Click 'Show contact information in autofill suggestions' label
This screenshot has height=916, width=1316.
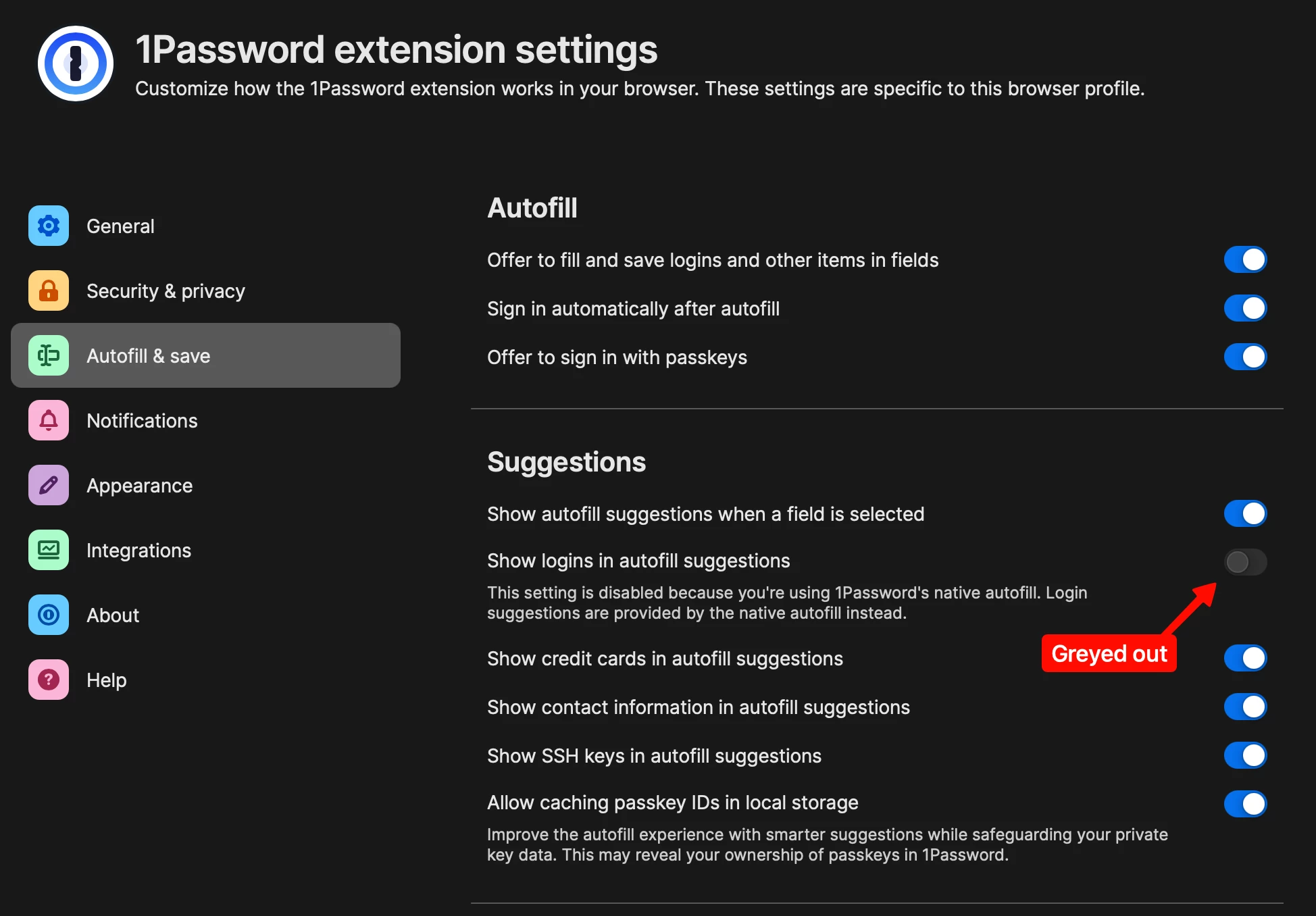699,707
